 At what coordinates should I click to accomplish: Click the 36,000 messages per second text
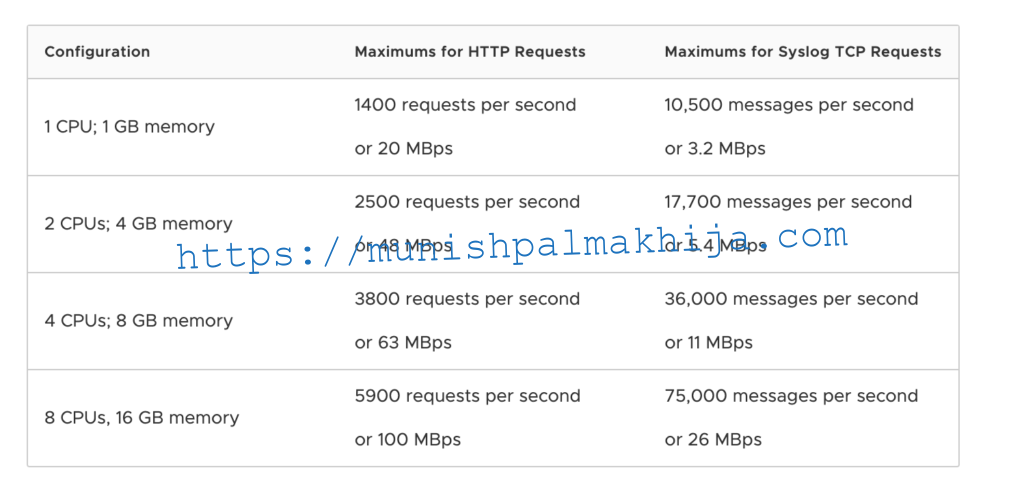(792, 299)
